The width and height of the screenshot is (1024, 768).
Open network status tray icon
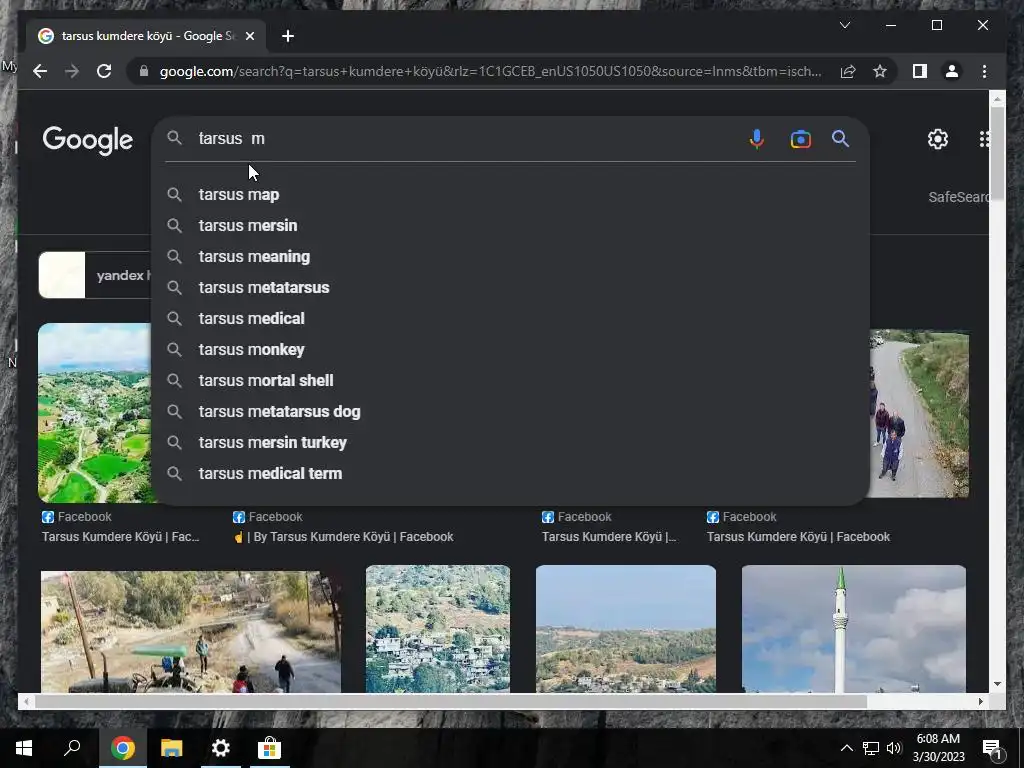[x=871, y=748]
